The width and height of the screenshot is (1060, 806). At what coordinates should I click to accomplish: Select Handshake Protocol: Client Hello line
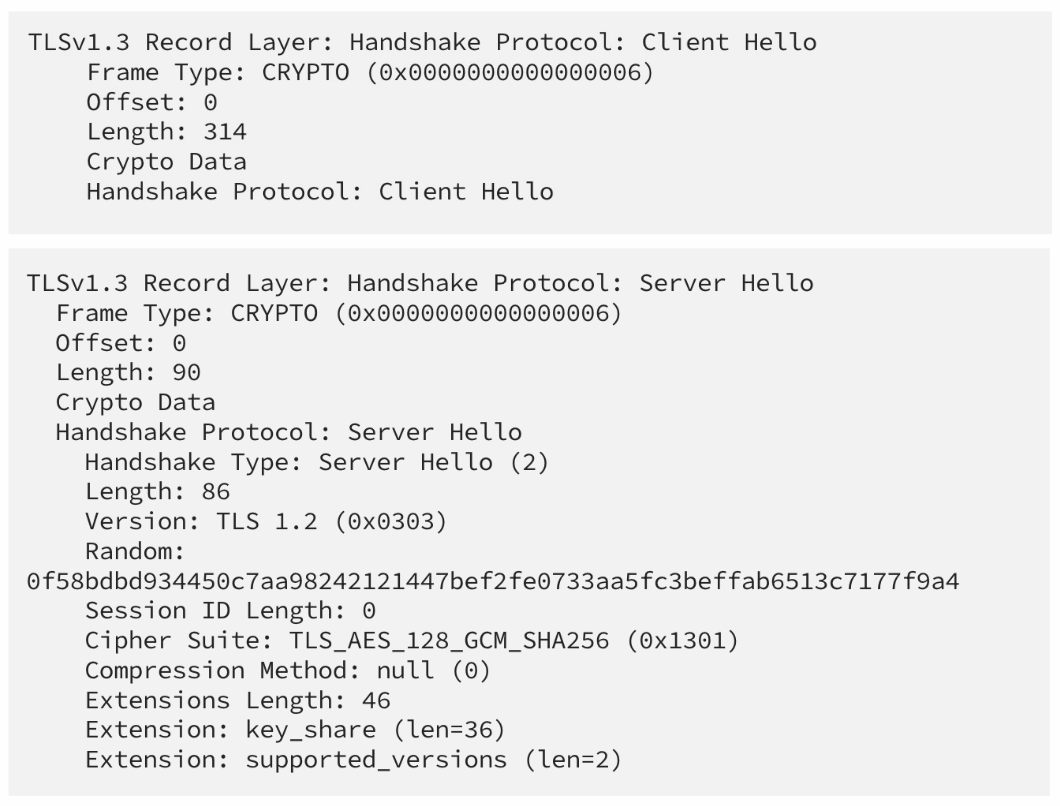[x=320, y=191]
